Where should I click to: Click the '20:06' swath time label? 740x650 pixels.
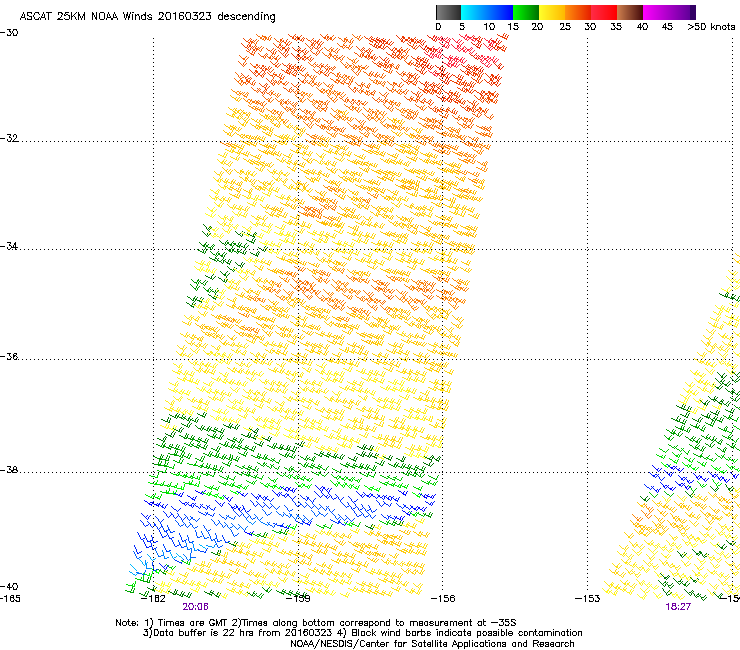coord(195,607)
